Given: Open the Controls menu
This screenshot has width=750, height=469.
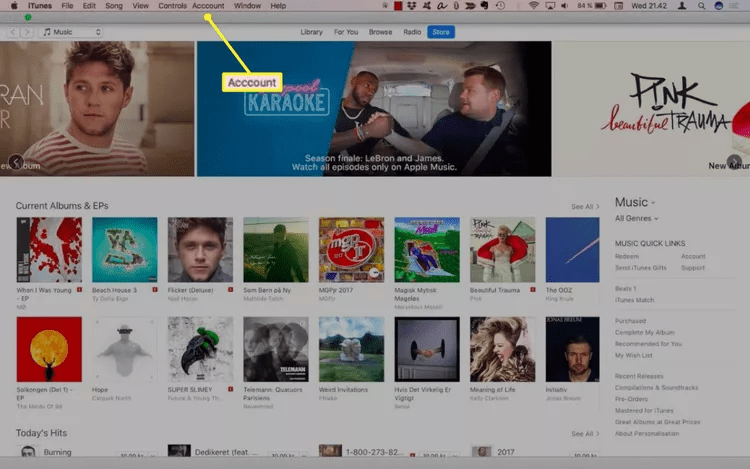Looking at the screenshot, I should tap(172, 6).
